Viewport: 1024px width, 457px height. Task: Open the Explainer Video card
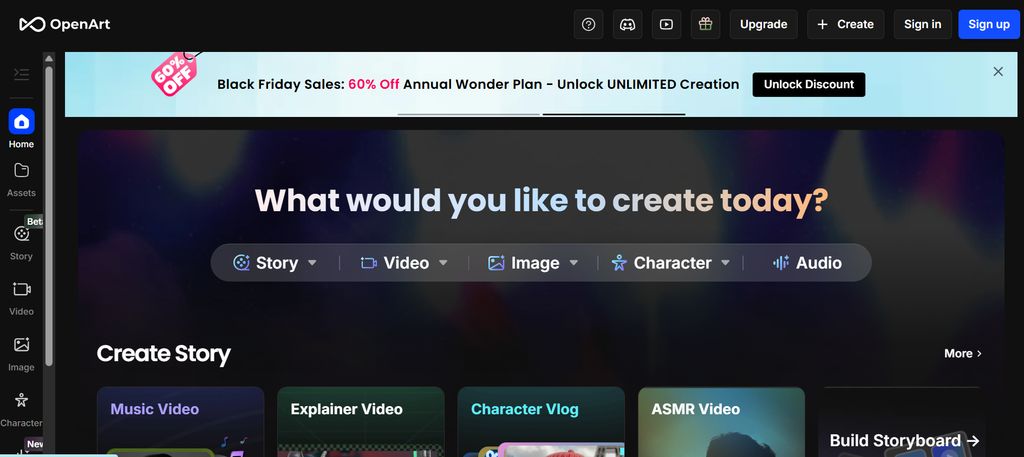(360, 422)
